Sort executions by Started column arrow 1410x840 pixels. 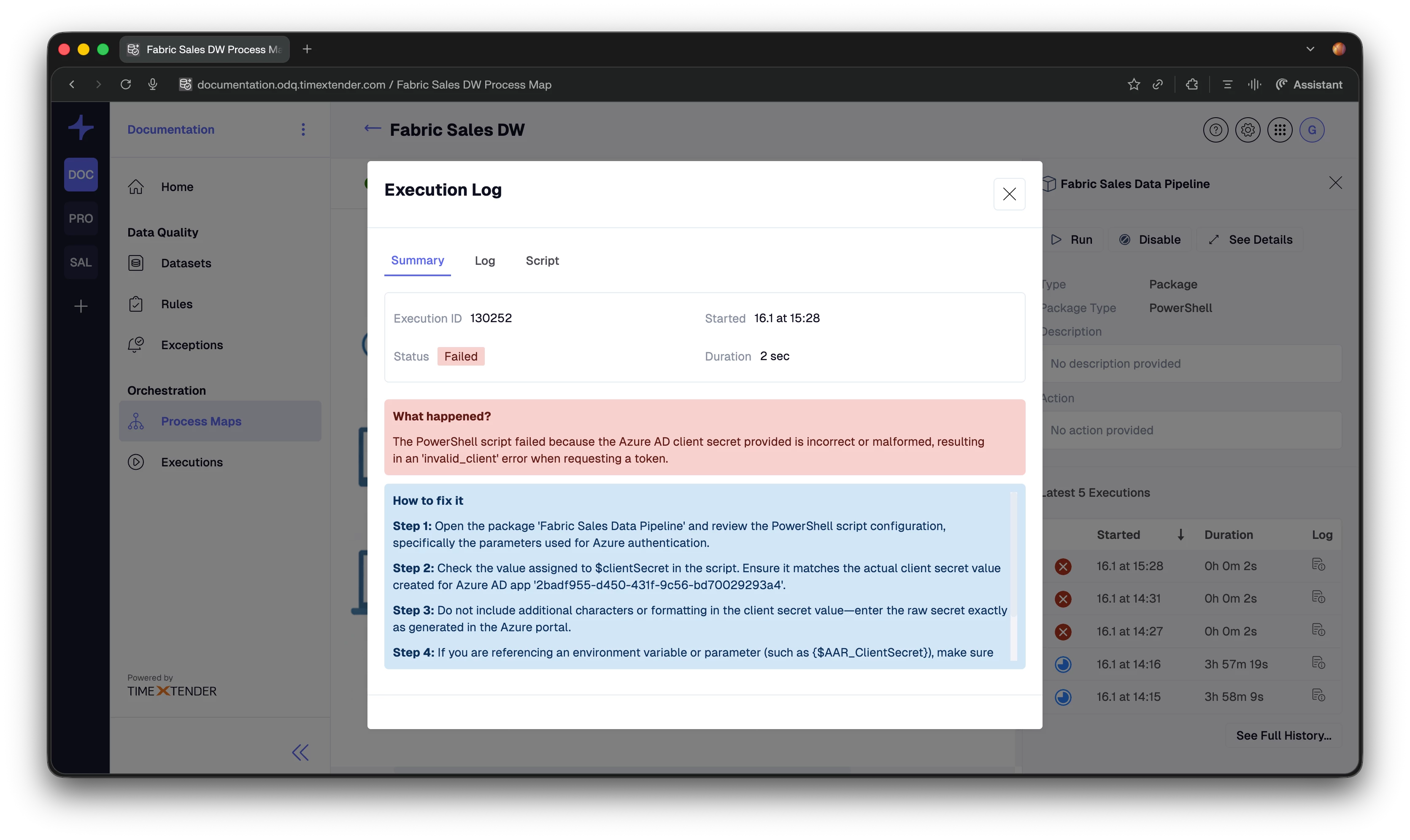coord(1180,534)
